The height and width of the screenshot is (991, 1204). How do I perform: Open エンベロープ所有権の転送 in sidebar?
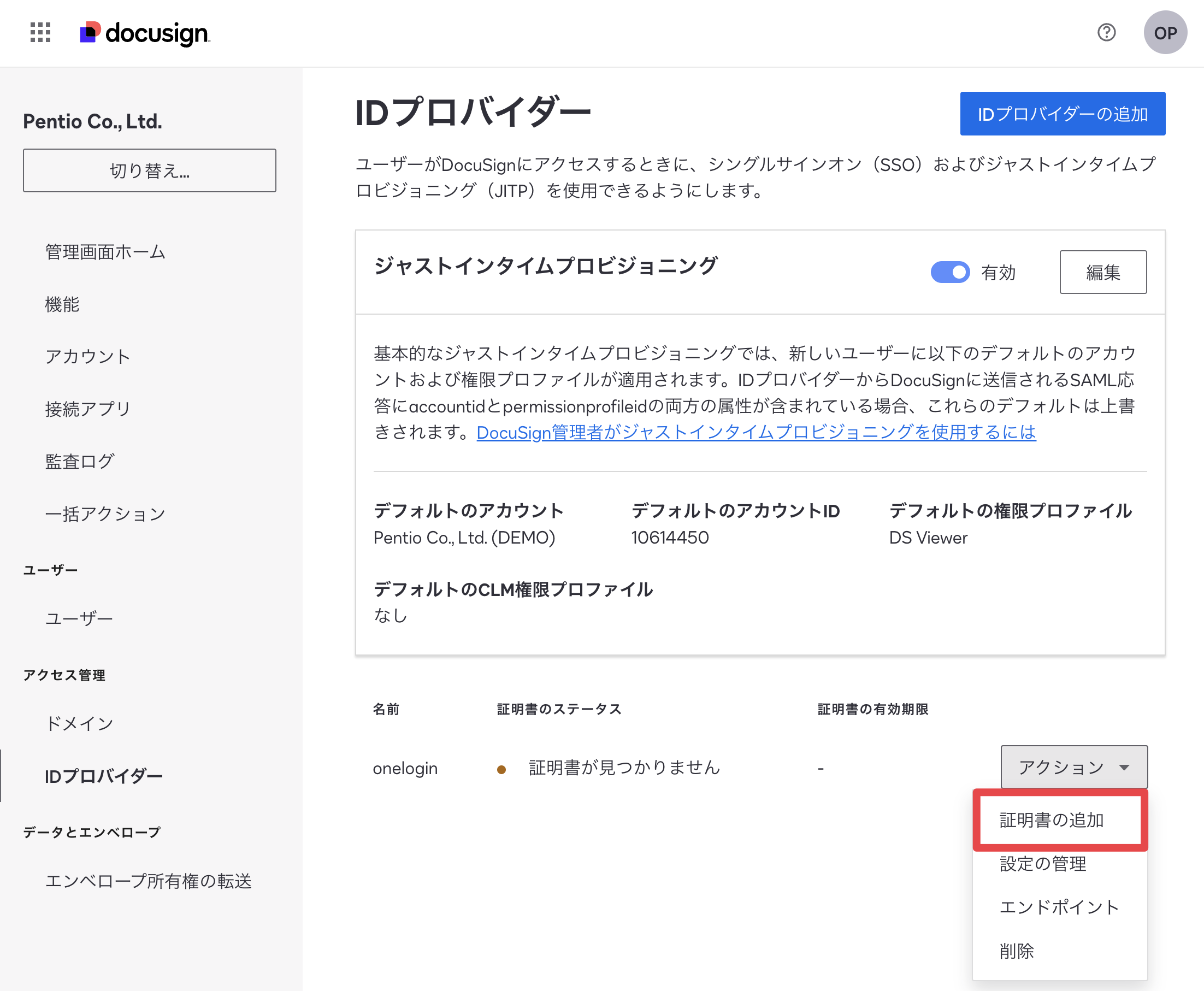click(x=149, y=881)
